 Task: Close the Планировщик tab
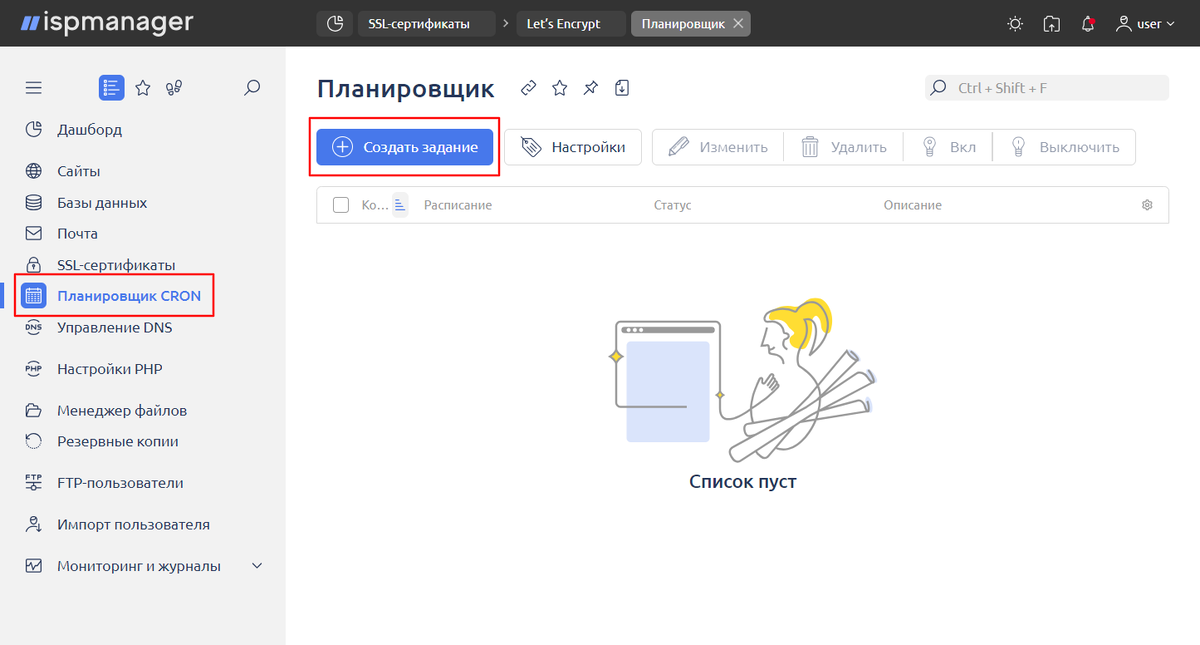(738, 23)
